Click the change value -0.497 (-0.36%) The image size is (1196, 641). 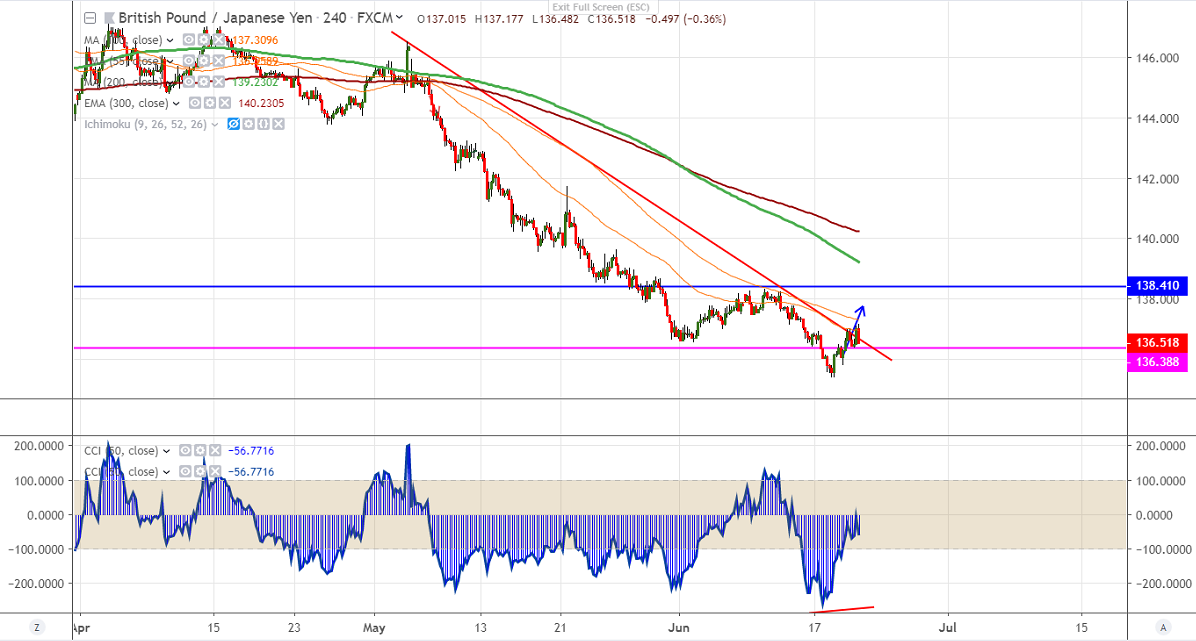pyautogui.click(x=685, y=19)
